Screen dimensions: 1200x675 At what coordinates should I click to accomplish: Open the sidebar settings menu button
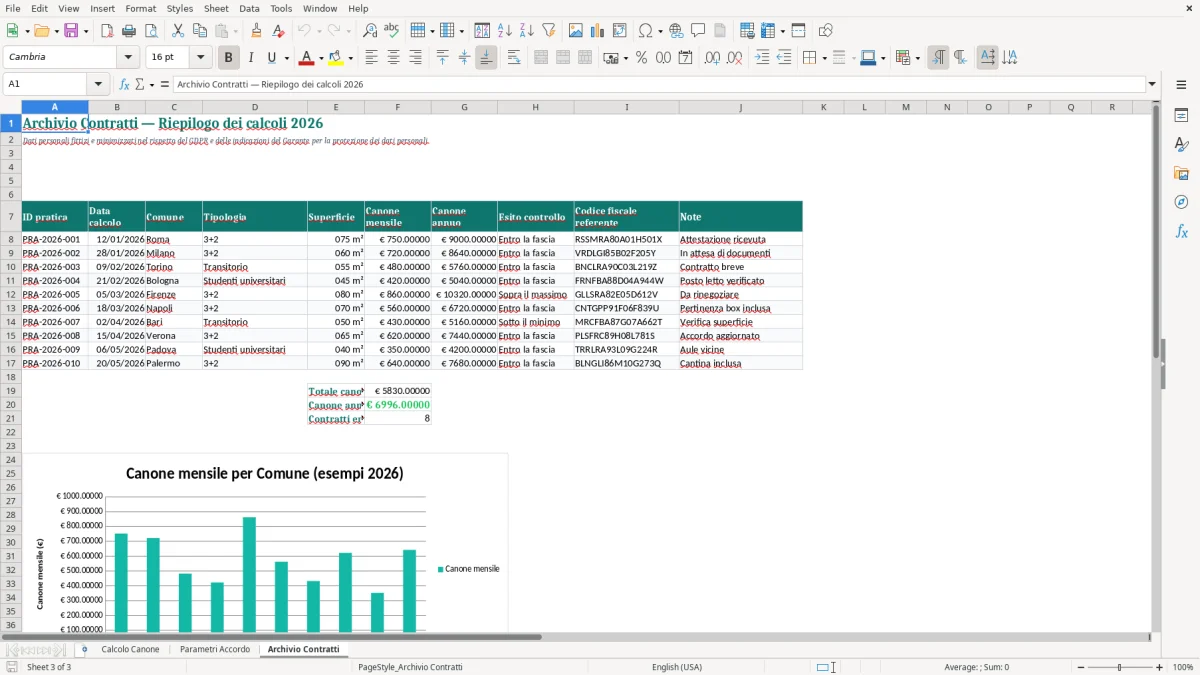pyautogui.click(x=1181, y=85)
